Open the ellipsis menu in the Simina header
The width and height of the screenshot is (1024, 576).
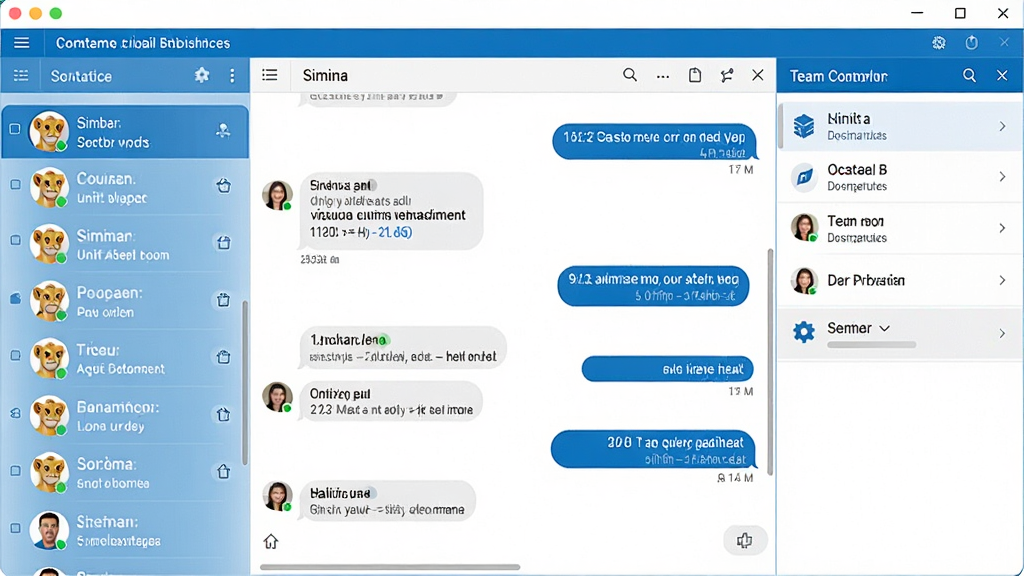click(x=663, y=76)
